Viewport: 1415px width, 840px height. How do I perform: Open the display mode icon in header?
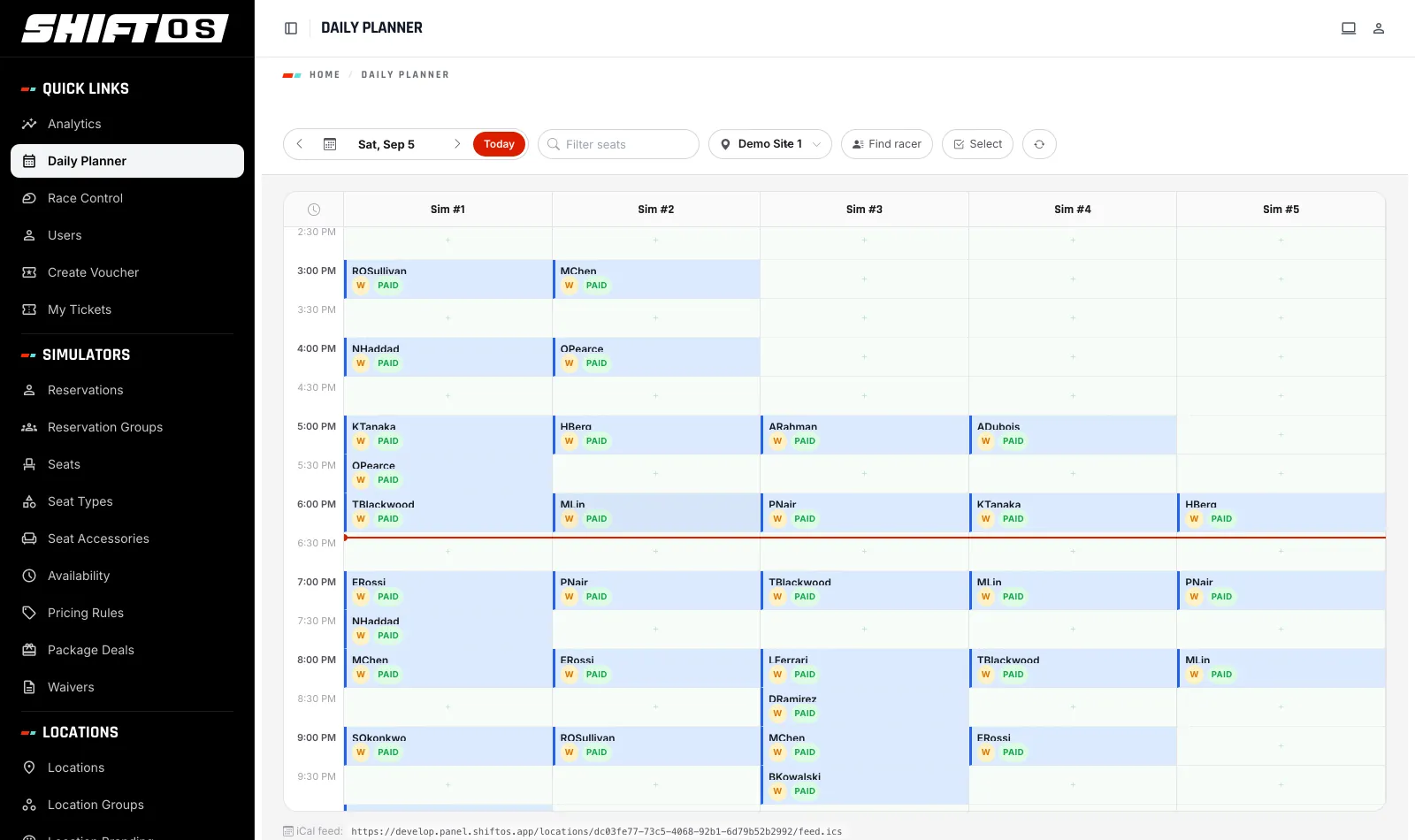pos(1349,28)
